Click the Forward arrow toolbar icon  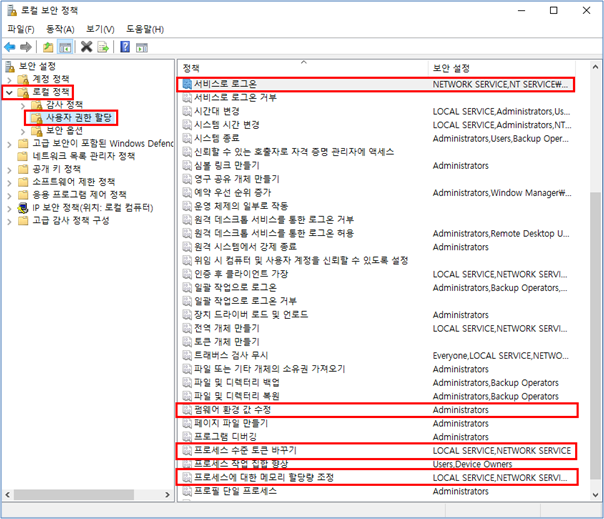(26, 47)
